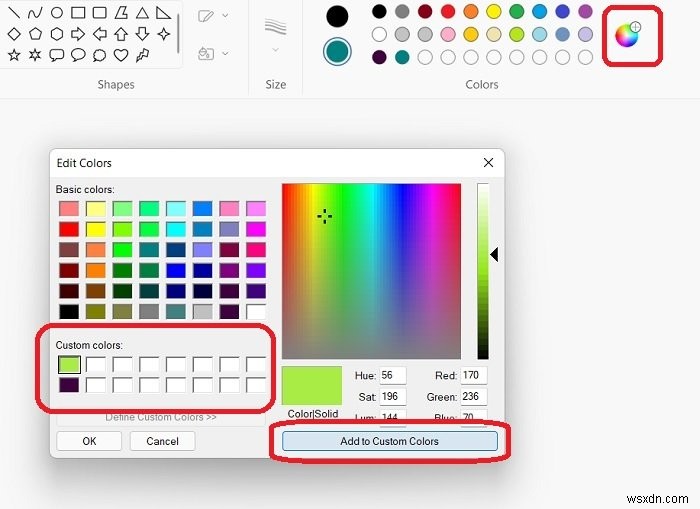Pick the dark purple custom palette color
This screenshot has height=509, width=700.
[379, 57]
